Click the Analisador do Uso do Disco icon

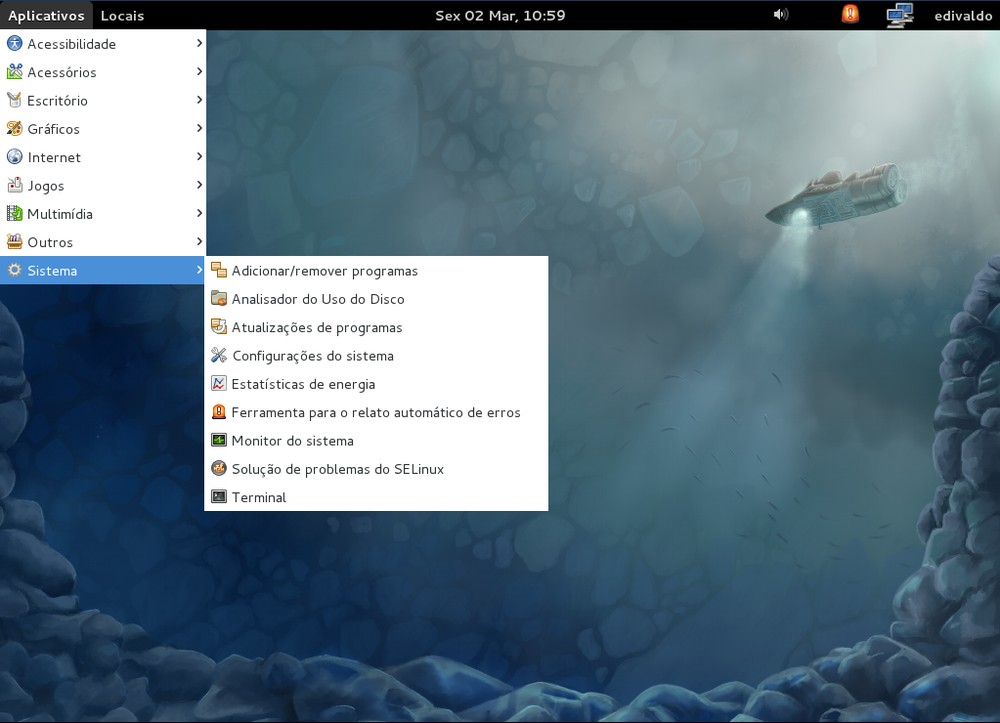[x=218, y=298]
